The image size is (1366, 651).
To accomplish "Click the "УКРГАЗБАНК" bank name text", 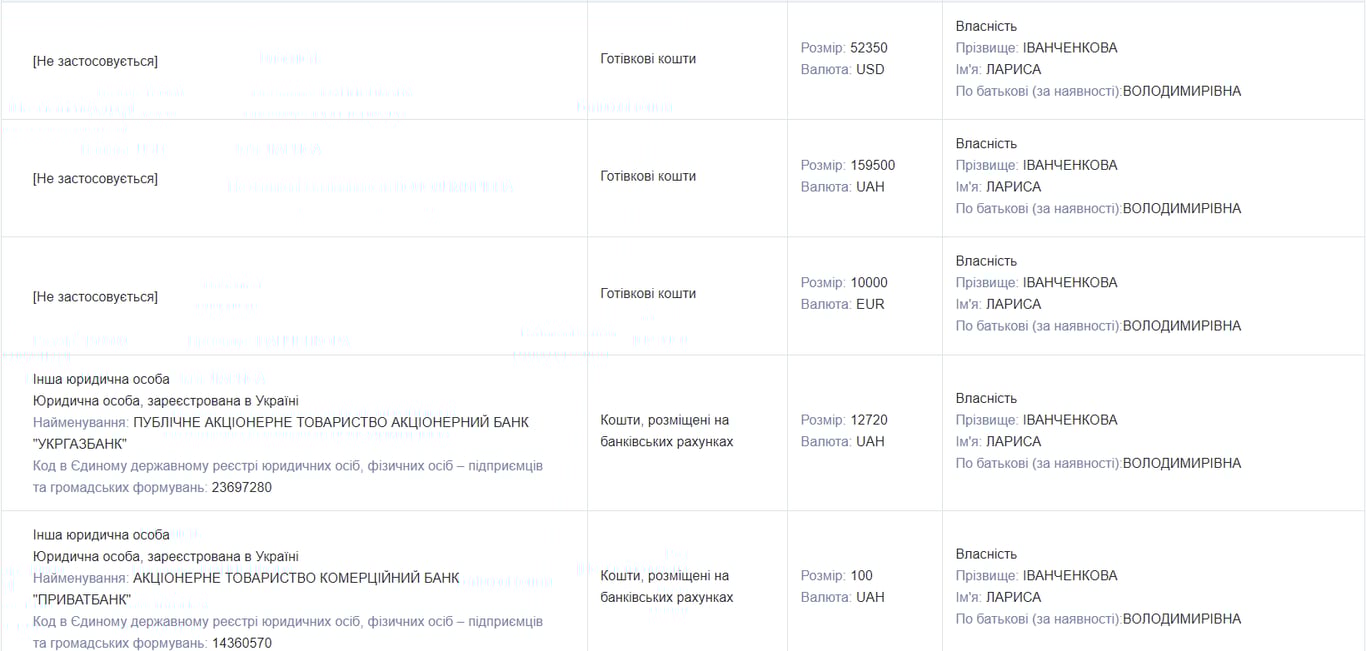I will pos(80,444).
